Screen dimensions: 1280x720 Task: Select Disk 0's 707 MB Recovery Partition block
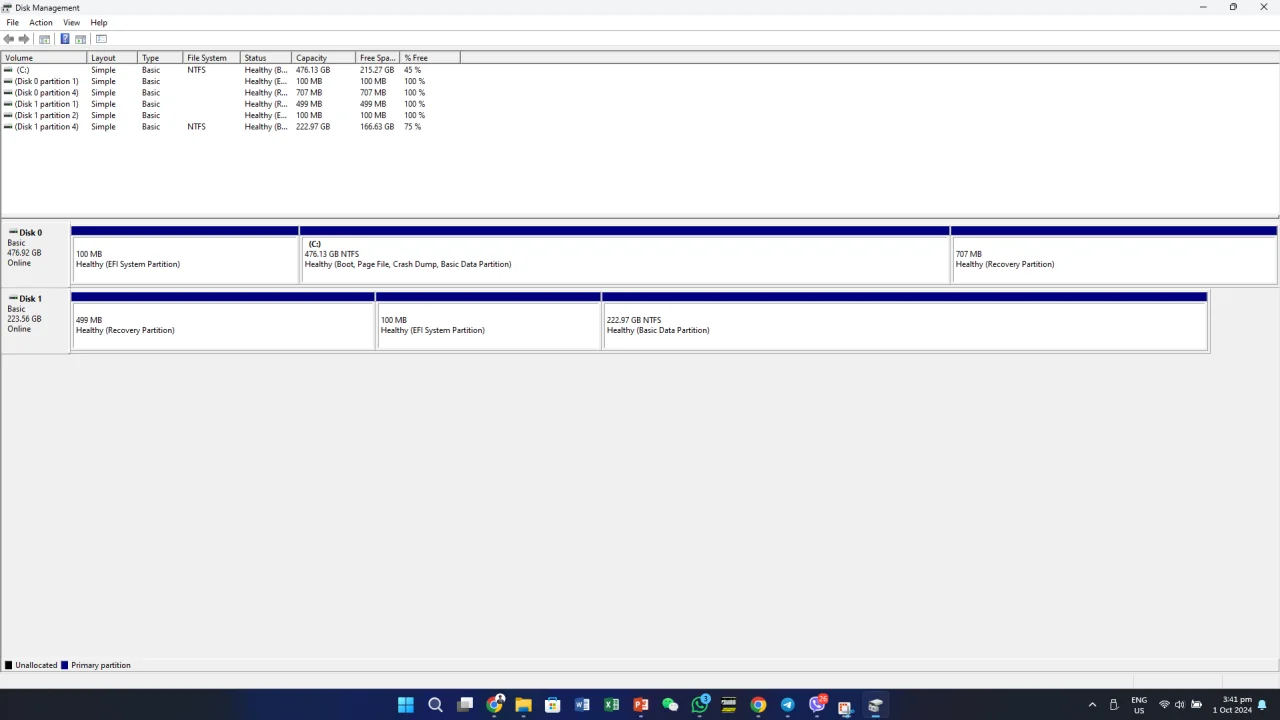[1114, 255]
